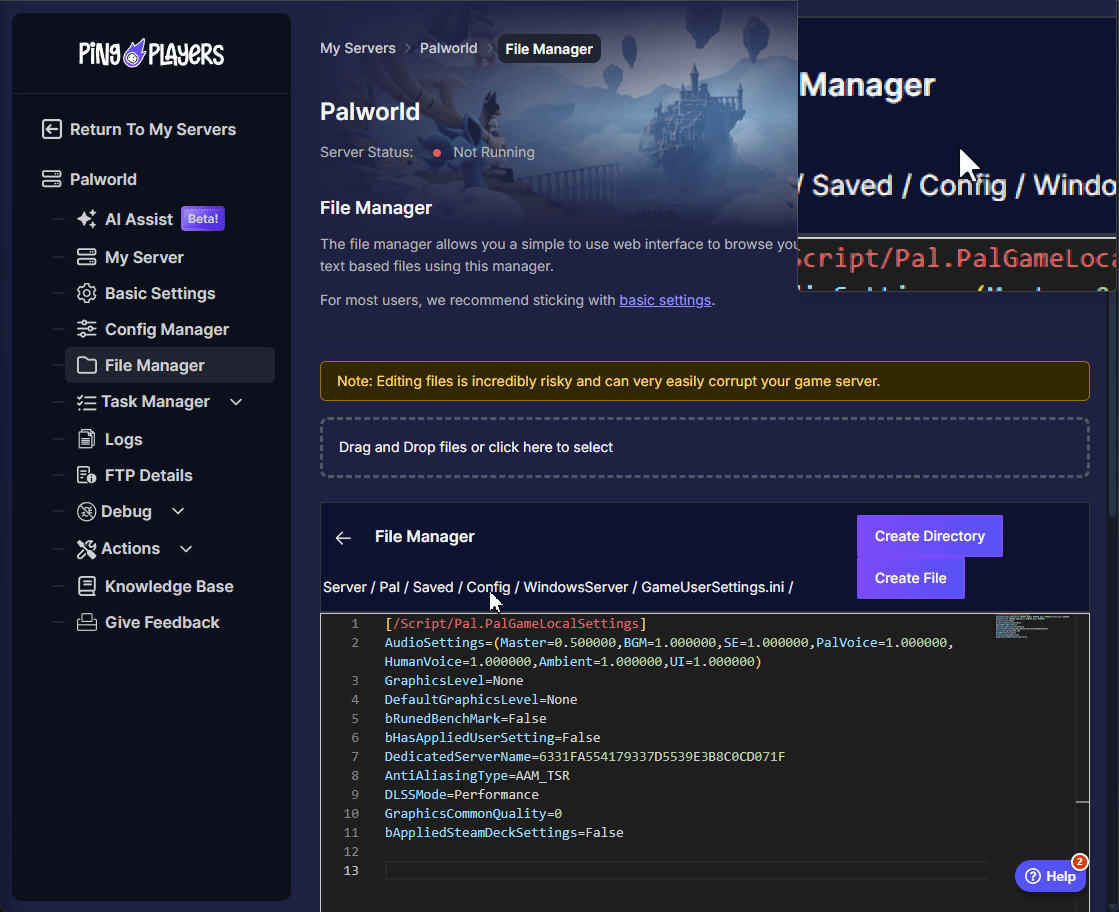Viewport: 1119px width, 912px height.
Task: Click the GraphicsLevel=None line
Action: coord(454,681)
